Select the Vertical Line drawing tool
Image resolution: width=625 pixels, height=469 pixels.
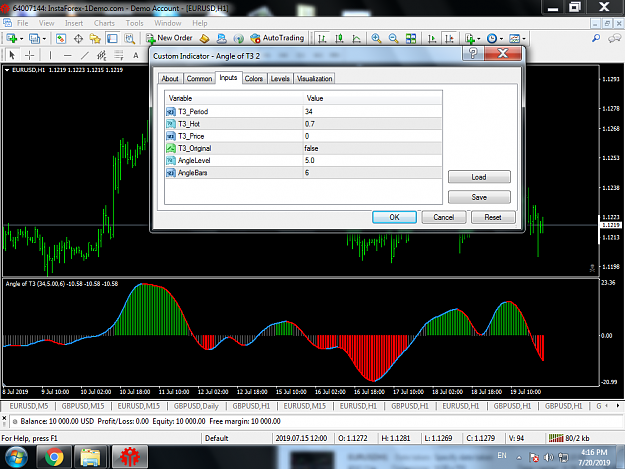pos(50,55)
